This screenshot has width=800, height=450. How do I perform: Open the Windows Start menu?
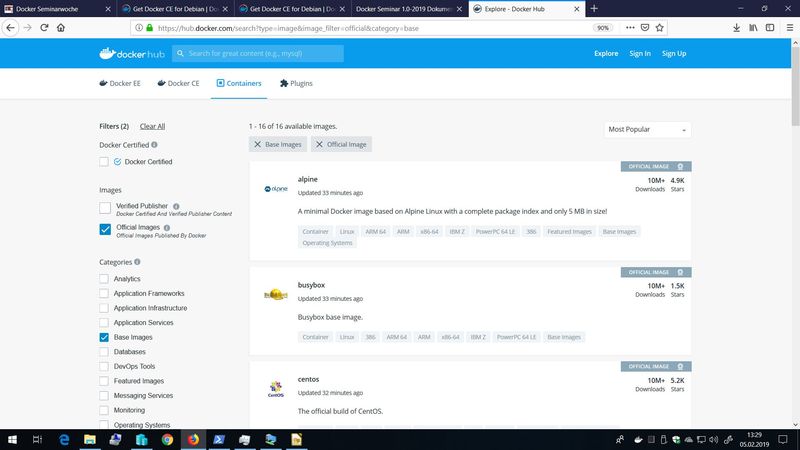click(x=12, y=439)
